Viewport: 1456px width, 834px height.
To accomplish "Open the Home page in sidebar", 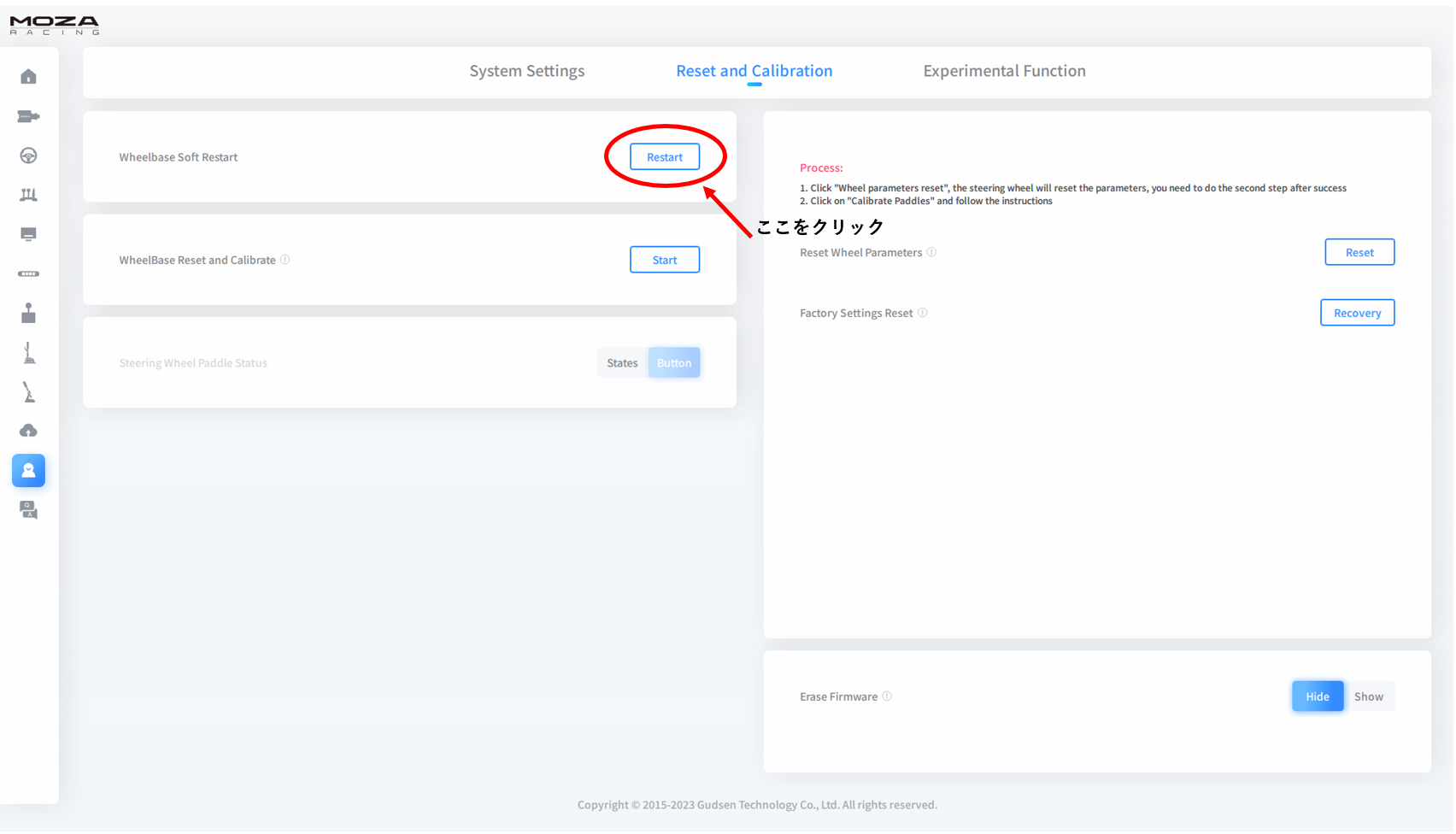I will pos(28,77).
